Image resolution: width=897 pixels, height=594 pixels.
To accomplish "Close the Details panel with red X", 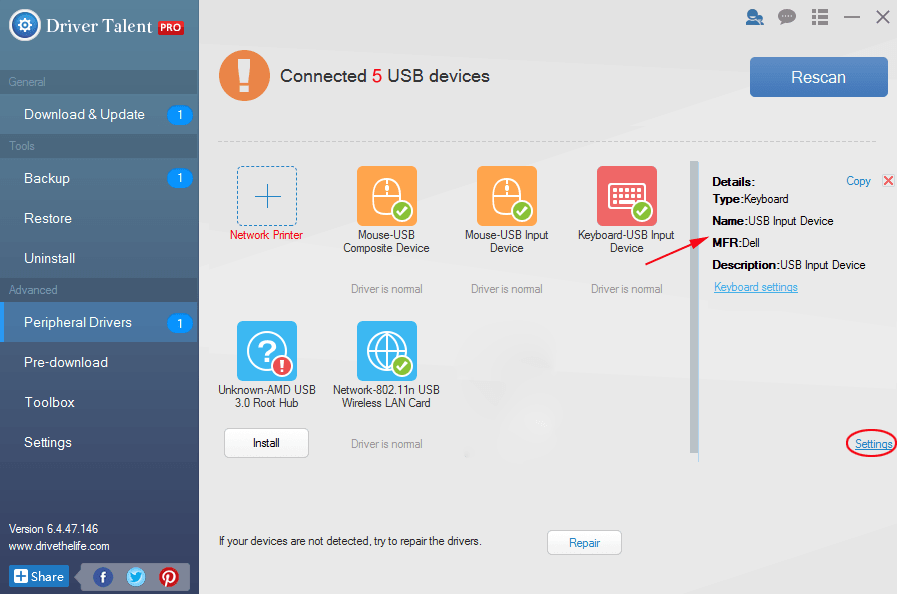I will (x=888, y=181).
